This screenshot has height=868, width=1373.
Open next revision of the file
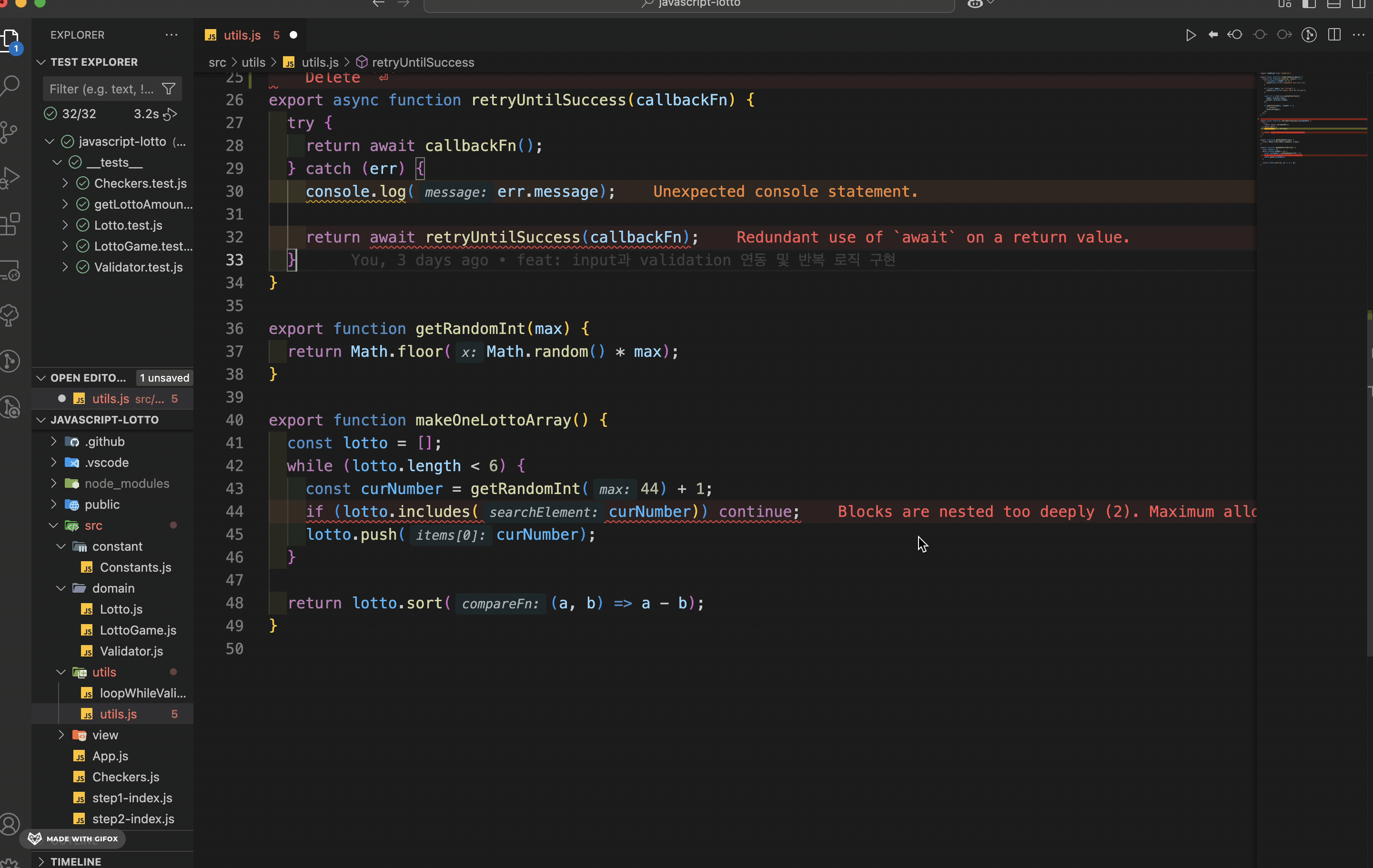[x=1284, y=35]
